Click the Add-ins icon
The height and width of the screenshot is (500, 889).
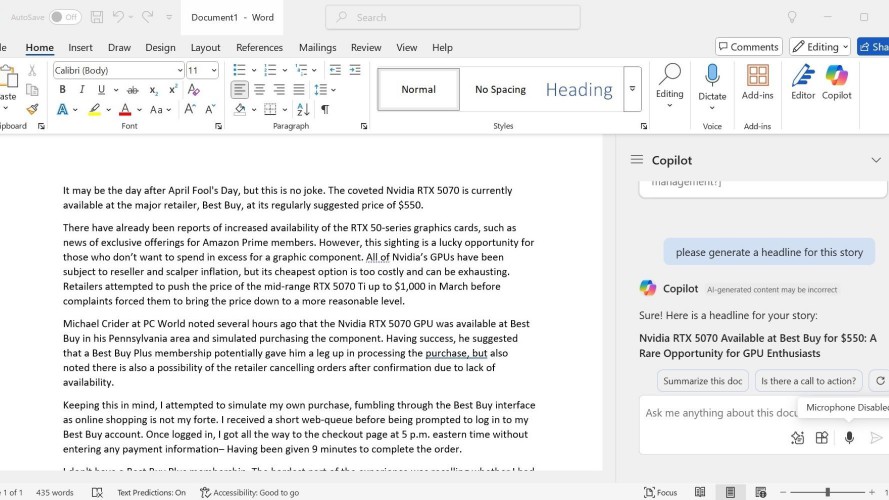click(757, 76)
